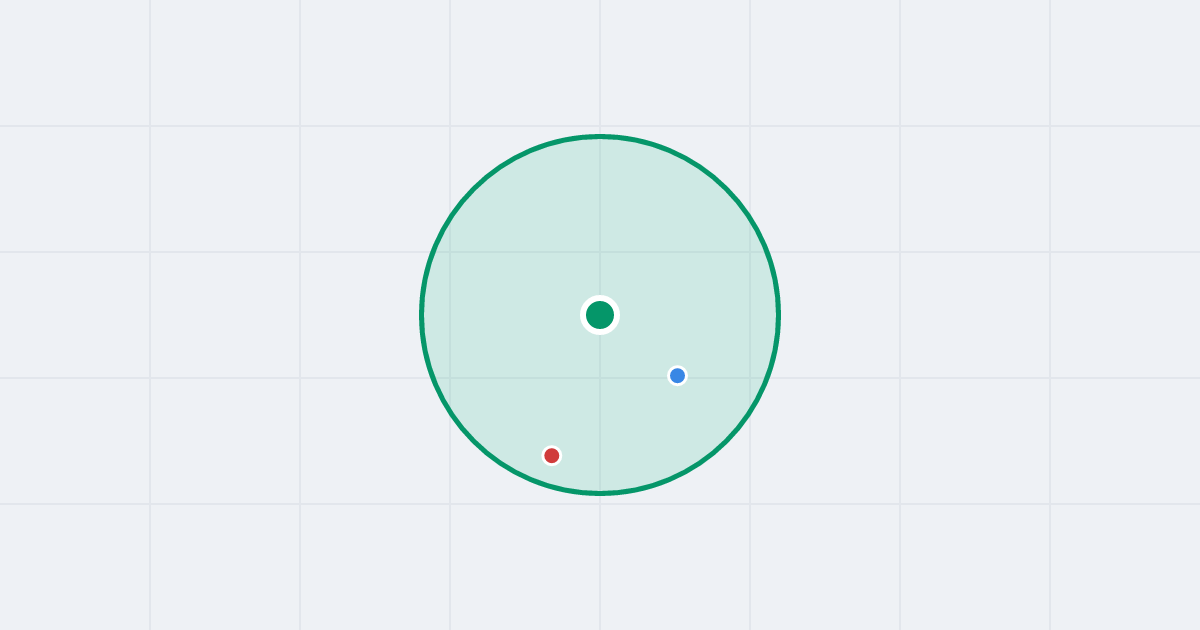Viewport: 1200px width, 630px height.
Task: Select the blue dot marker
Action: click(677, 376)
